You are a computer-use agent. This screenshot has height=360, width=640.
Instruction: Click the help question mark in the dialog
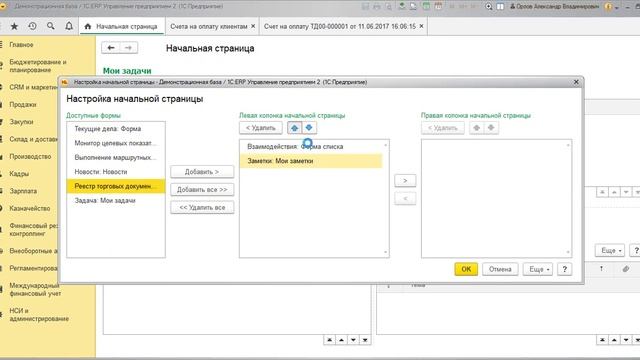coord(564,269)
